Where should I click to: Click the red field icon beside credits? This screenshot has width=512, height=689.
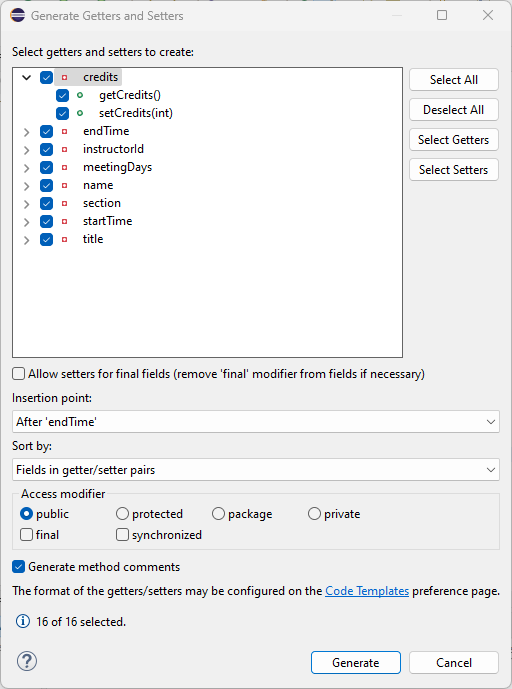click(65, 77)
